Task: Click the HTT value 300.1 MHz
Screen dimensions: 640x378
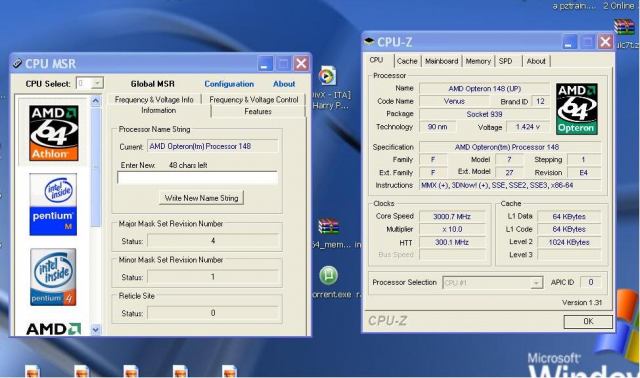Action: coord(452,242)
